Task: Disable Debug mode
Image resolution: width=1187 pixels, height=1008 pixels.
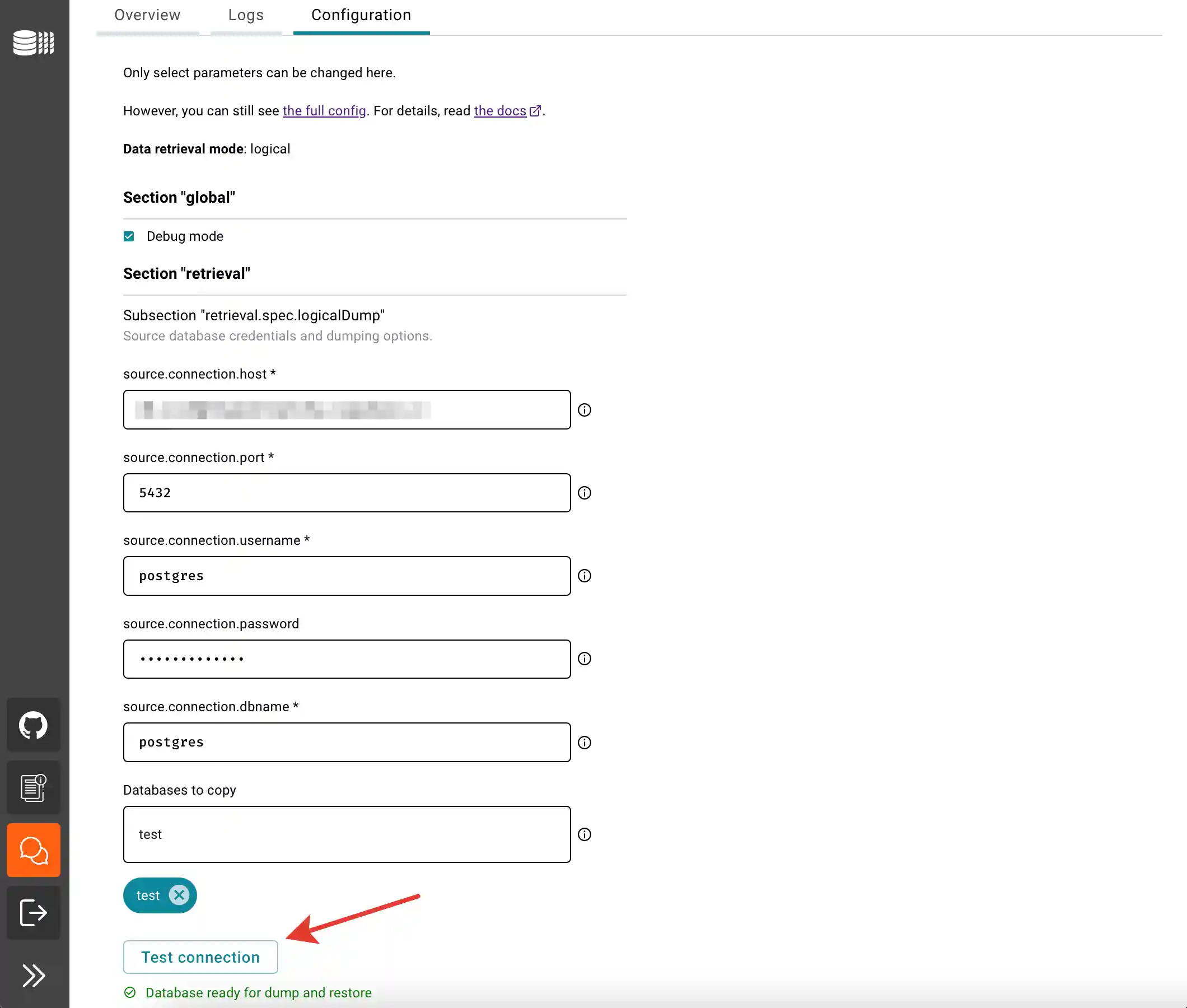Action: [129, 236]
